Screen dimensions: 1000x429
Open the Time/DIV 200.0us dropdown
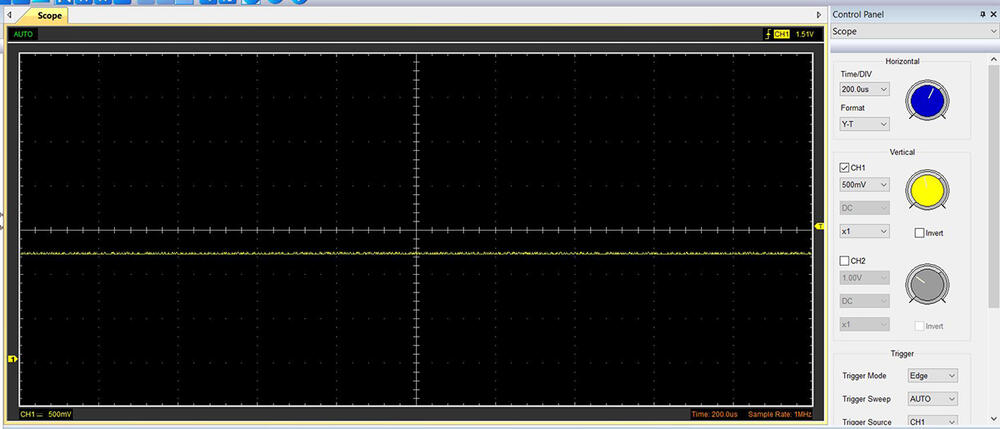(864, 90)
